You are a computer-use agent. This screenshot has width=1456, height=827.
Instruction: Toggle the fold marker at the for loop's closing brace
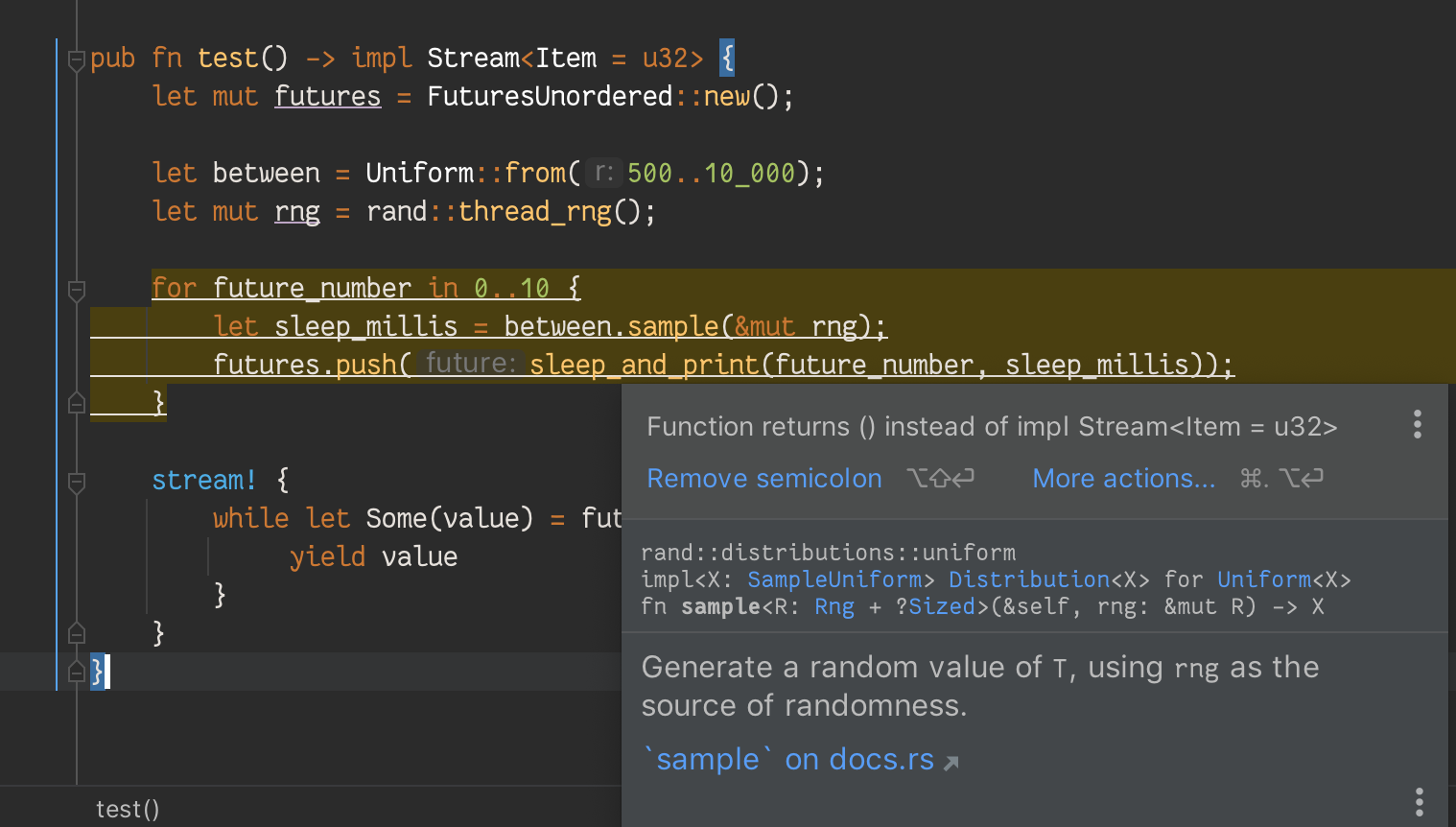[x=77, y=404]
